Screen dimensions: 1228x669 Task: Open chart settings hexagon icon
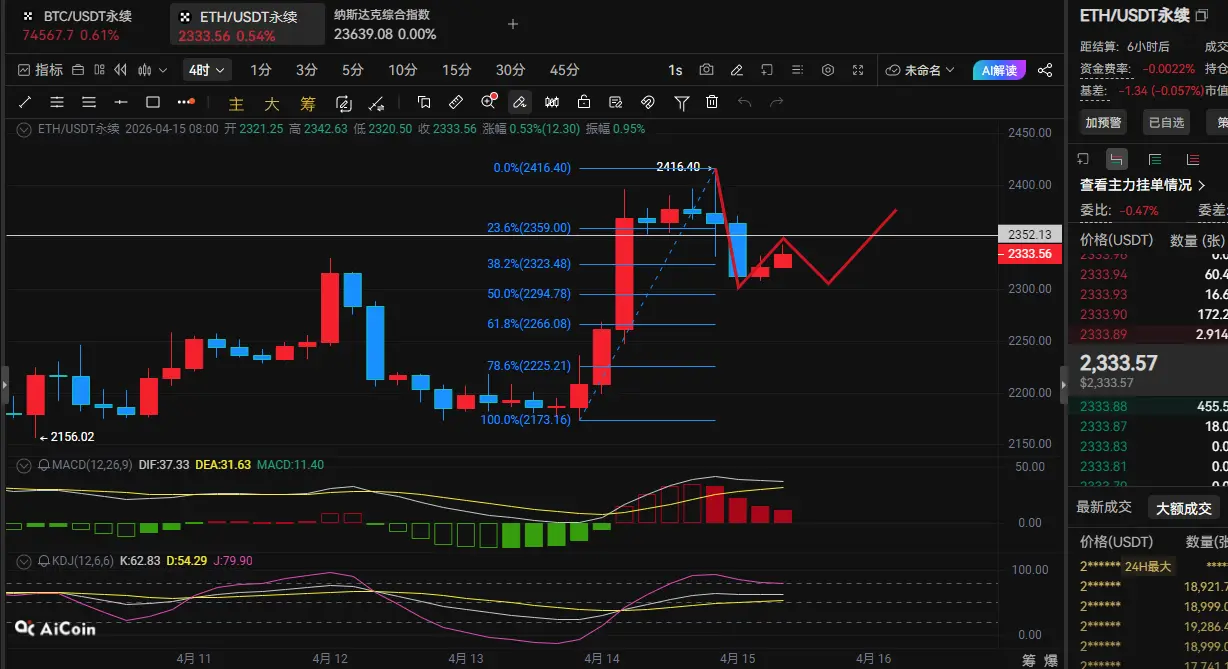(x=828, y=70)
